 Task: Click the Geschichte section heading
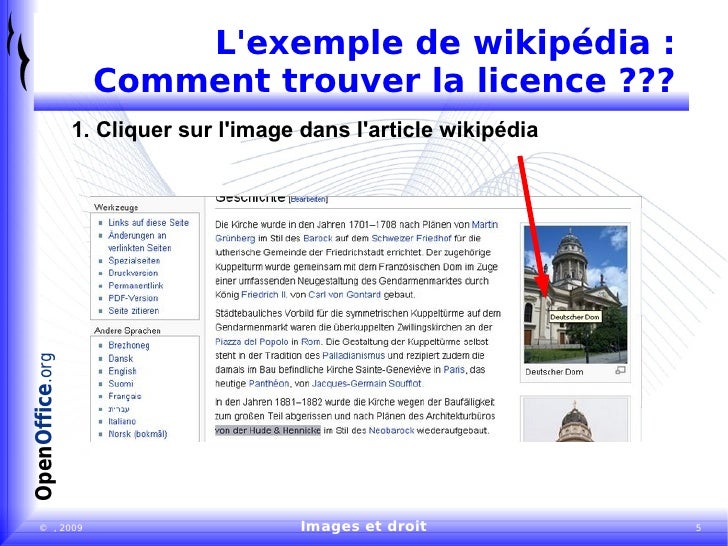(250, 199)
